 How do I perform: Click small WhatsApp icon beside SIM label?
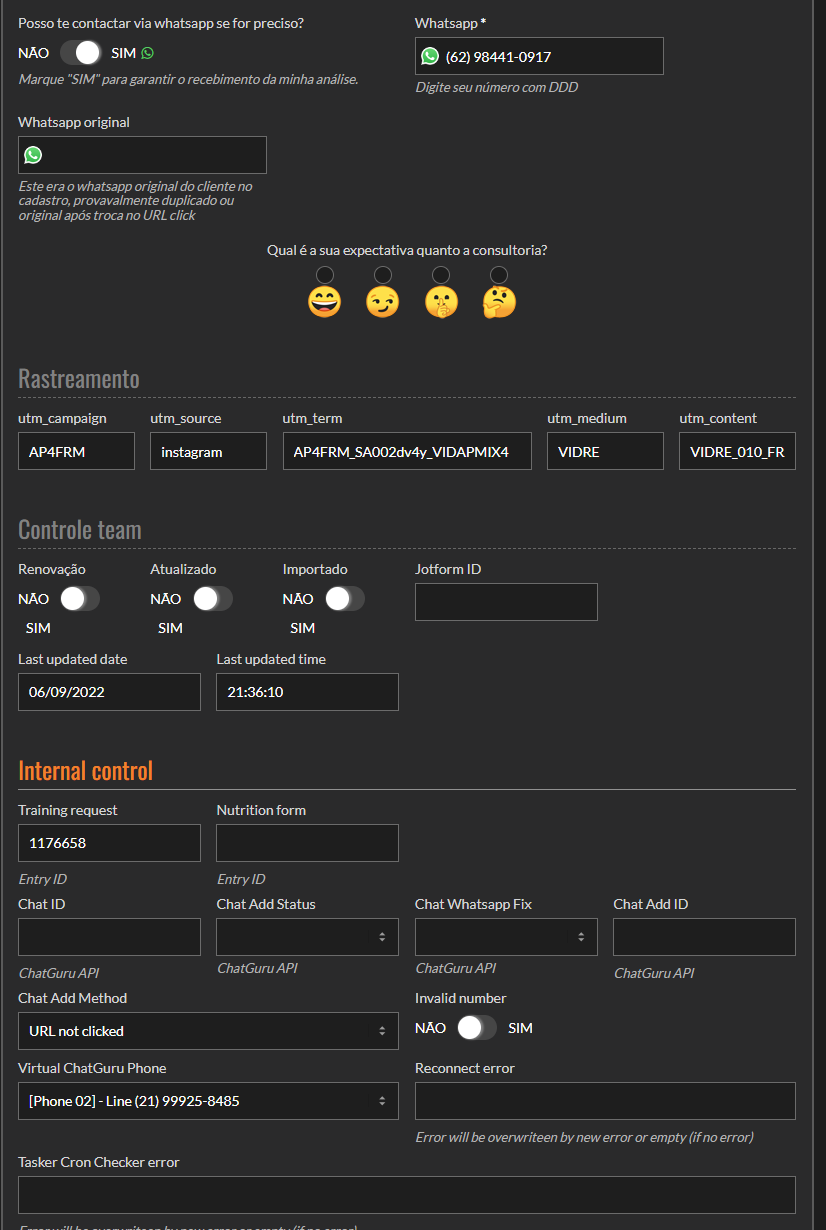[x=148, y=53]
